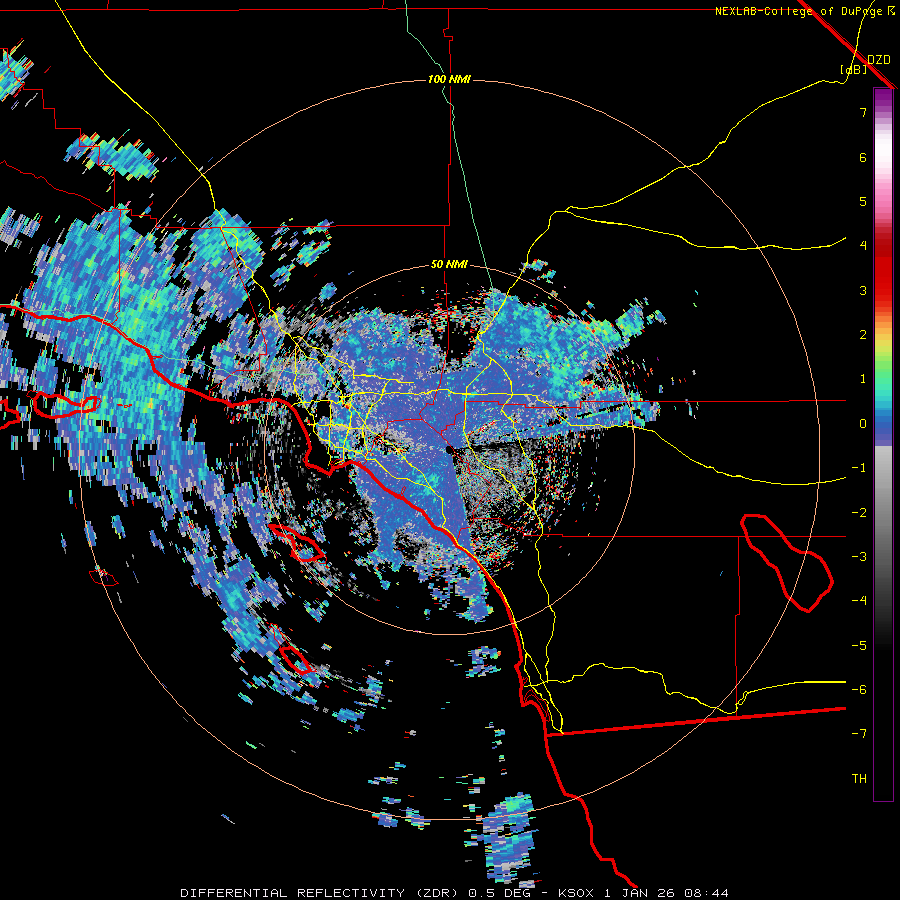Click the 50 NMI range ring label
The height and width of the screenshot is (900, 900).
pos(449,265)
